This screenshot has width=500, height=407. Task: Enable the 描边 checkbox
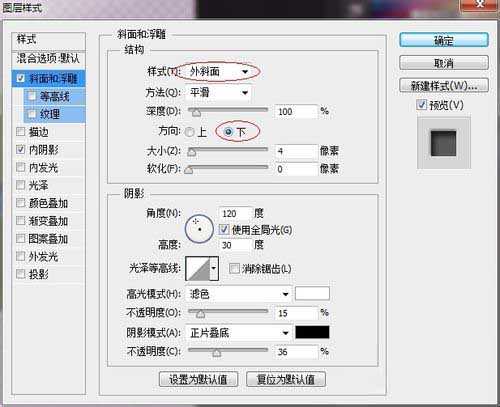[21, 132]
